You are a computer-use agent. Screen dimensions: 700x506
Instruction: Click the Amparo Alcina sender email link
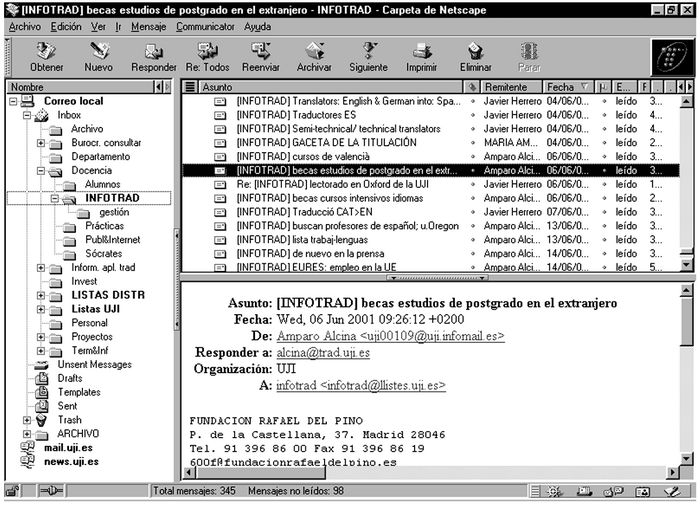click(x=390, y=336)
